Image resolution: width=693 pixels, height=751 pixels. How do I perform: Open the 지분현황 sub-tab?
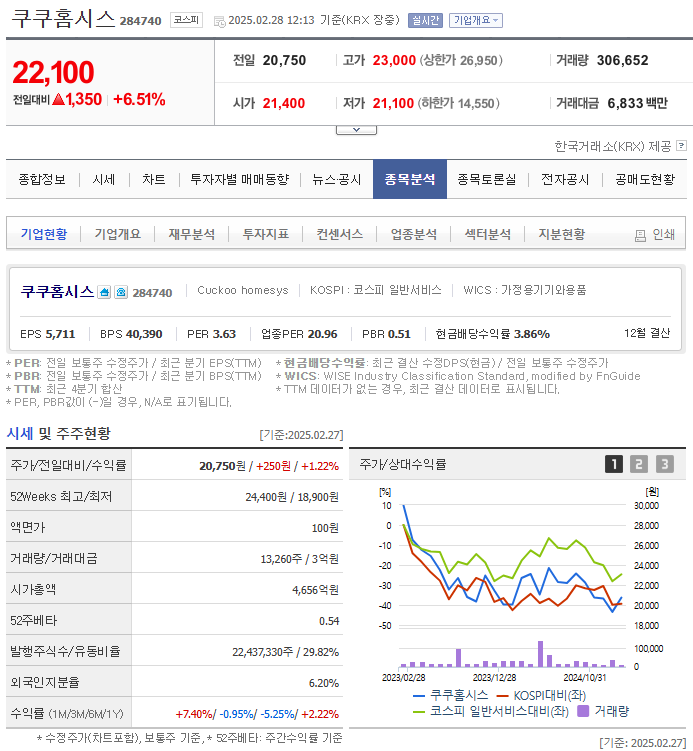click(x=562, y=234)
